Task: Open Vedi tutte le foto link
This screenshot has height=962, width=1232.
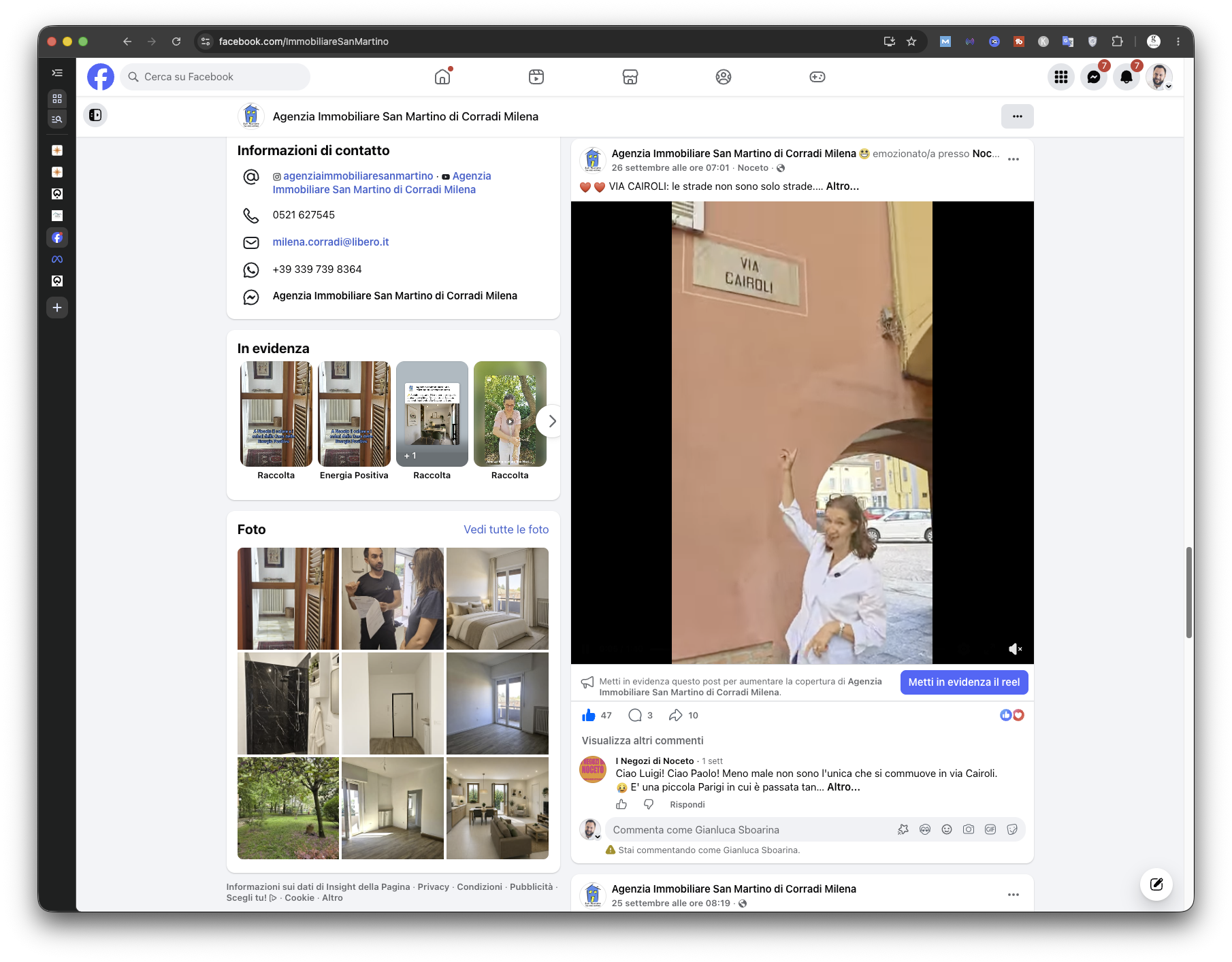Action: pyautogui.click(x=506, y=529)
